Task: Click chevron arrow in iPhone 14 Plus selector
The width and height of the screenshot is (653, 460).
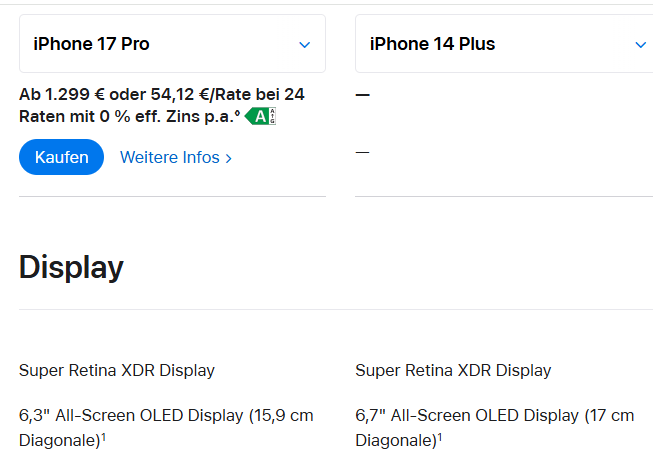Action: point(641,45)
